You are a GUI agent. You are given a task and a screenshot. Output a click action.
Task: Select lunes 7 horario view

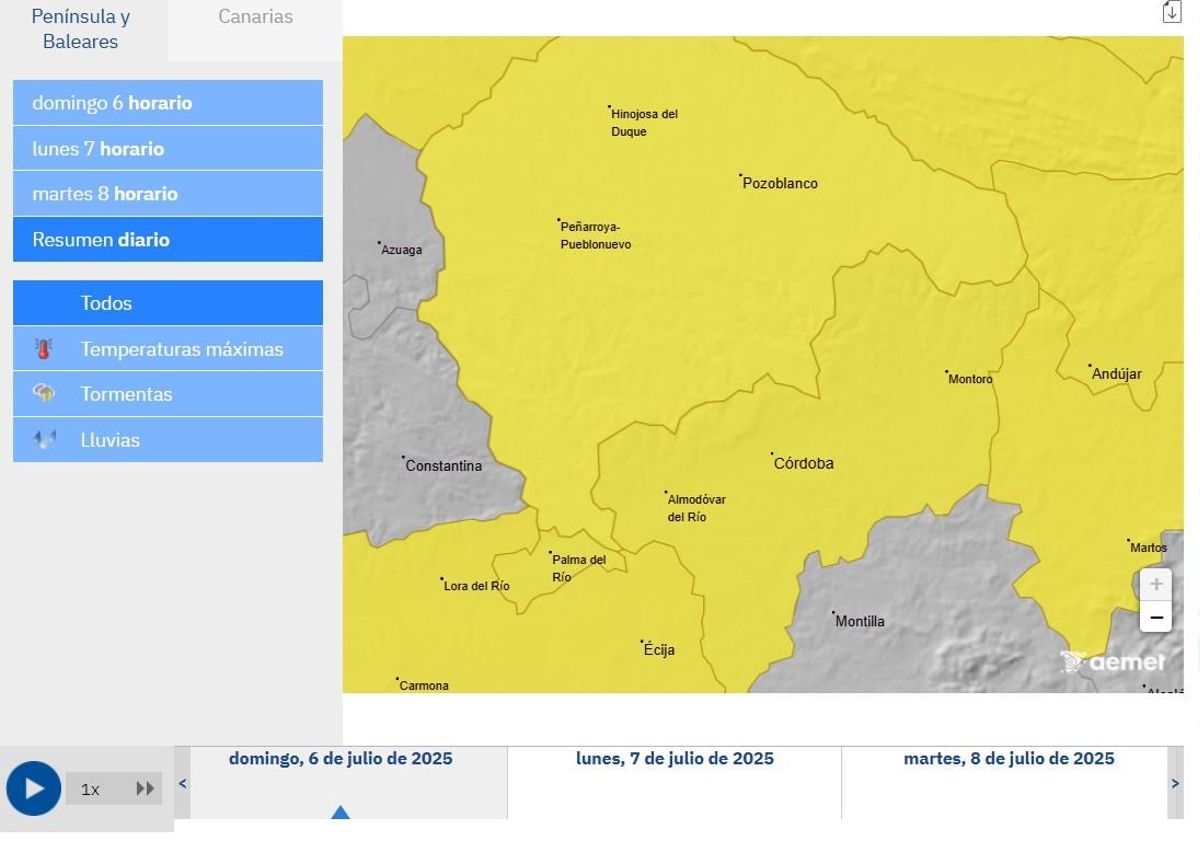[168, 149]
